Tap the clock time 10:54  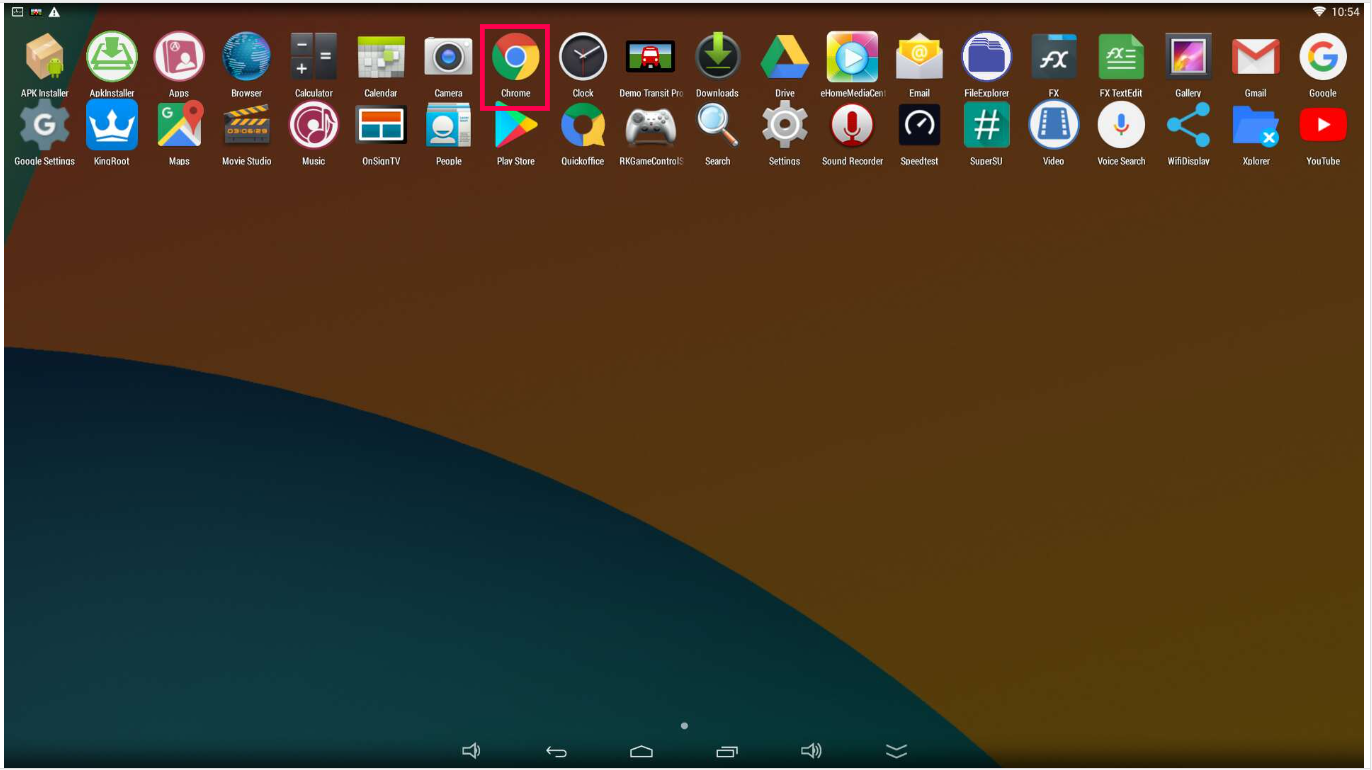(1346, 12)
